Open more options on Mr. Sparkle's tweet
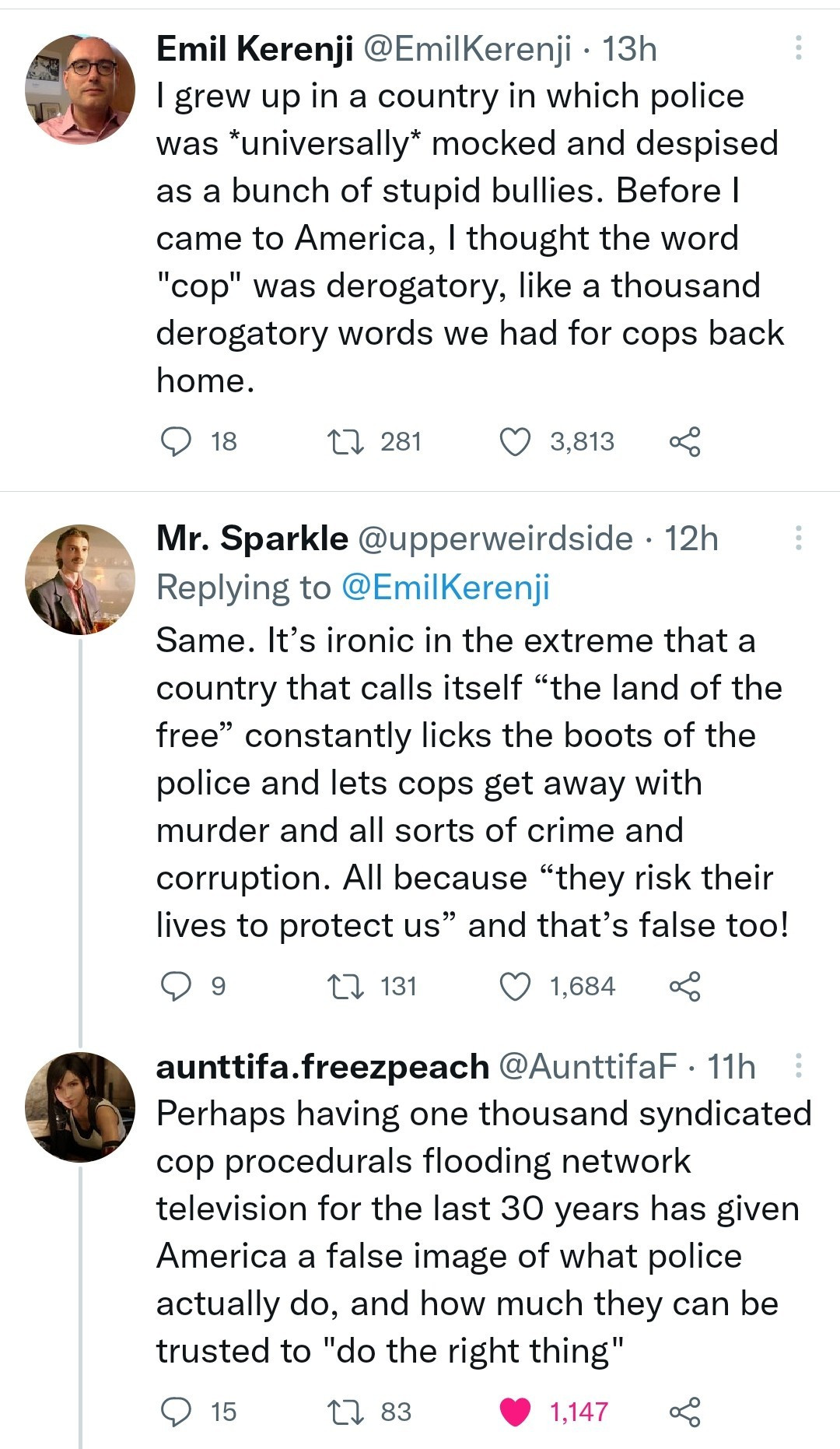 pyautogui.click(x=798, y=539)
